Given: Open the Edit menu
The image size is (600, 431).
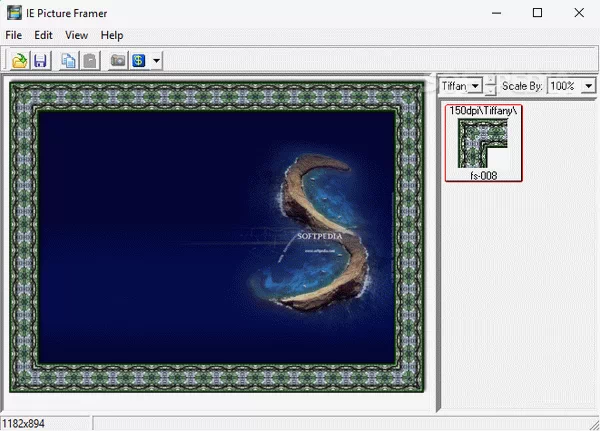Looking at the screenshot, I should [x=43, y=35].
